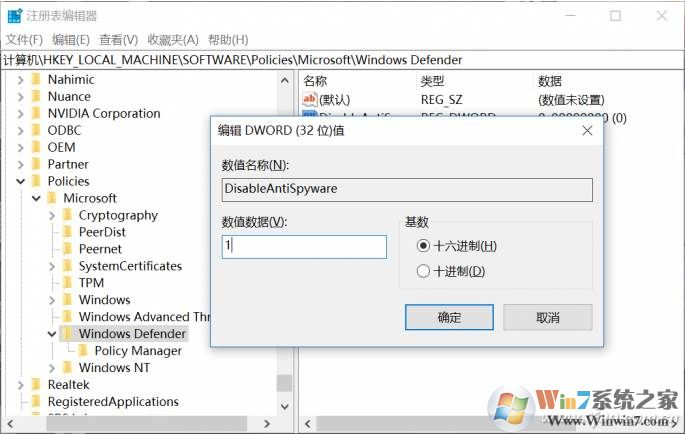685x435 pixels.
Task: Expand the Windows NT key
Action: [52, 368]
